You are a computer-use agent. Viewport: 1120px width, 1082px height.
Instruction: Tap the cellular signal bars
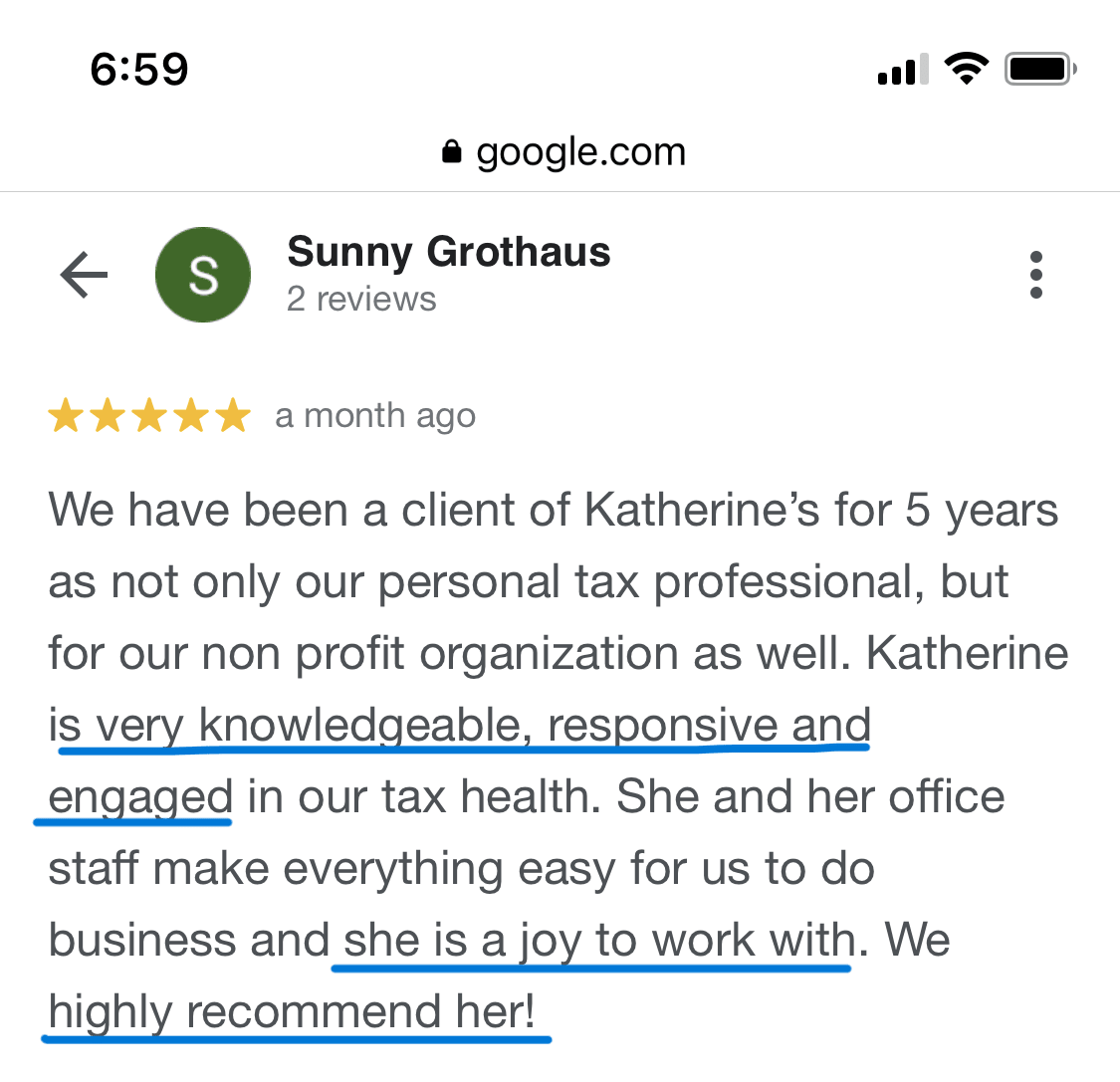903,70
